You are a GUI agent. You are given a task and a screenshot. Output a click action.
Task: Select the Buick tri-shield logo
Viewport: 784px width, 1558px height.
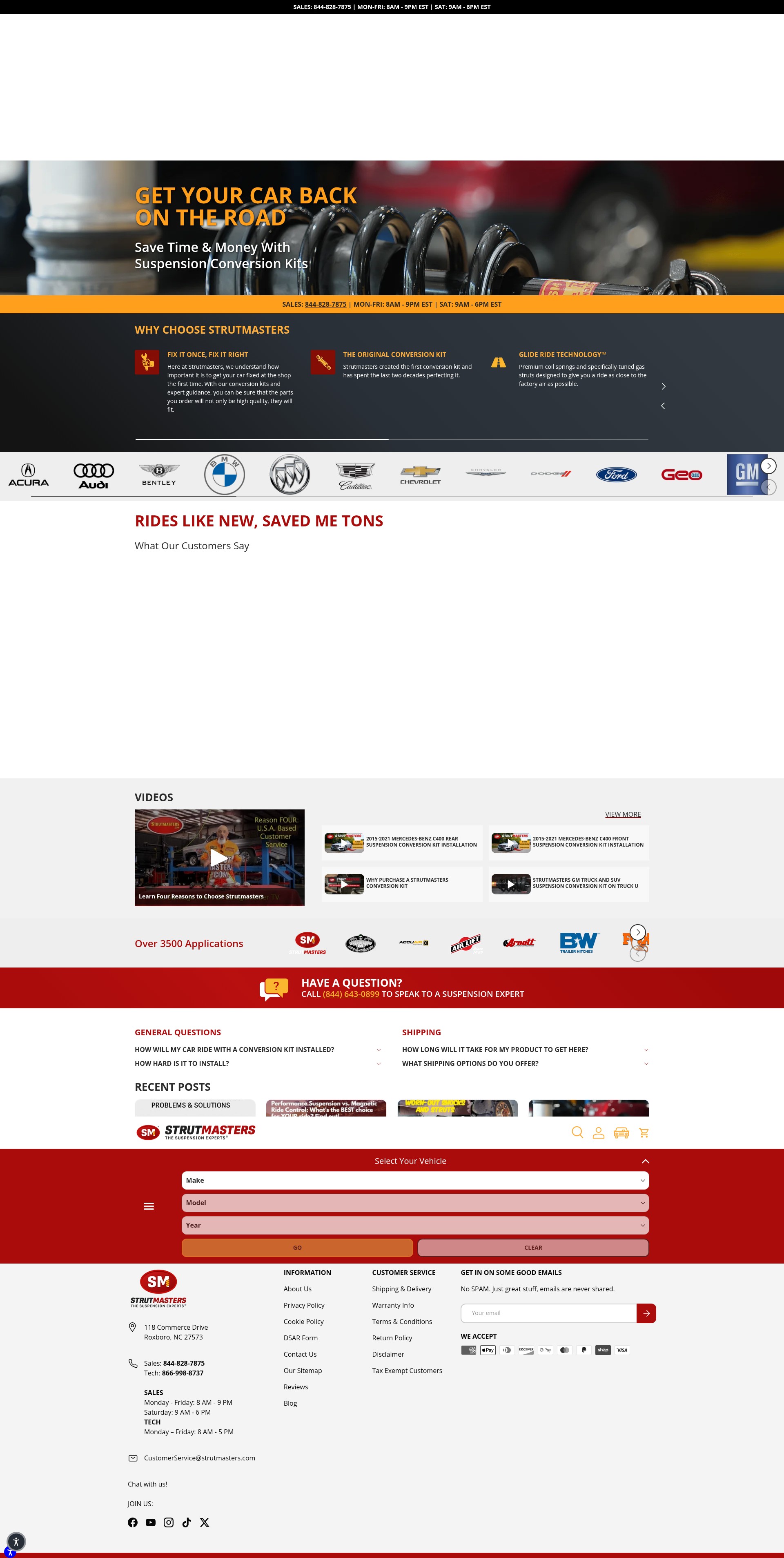(290, 475)
